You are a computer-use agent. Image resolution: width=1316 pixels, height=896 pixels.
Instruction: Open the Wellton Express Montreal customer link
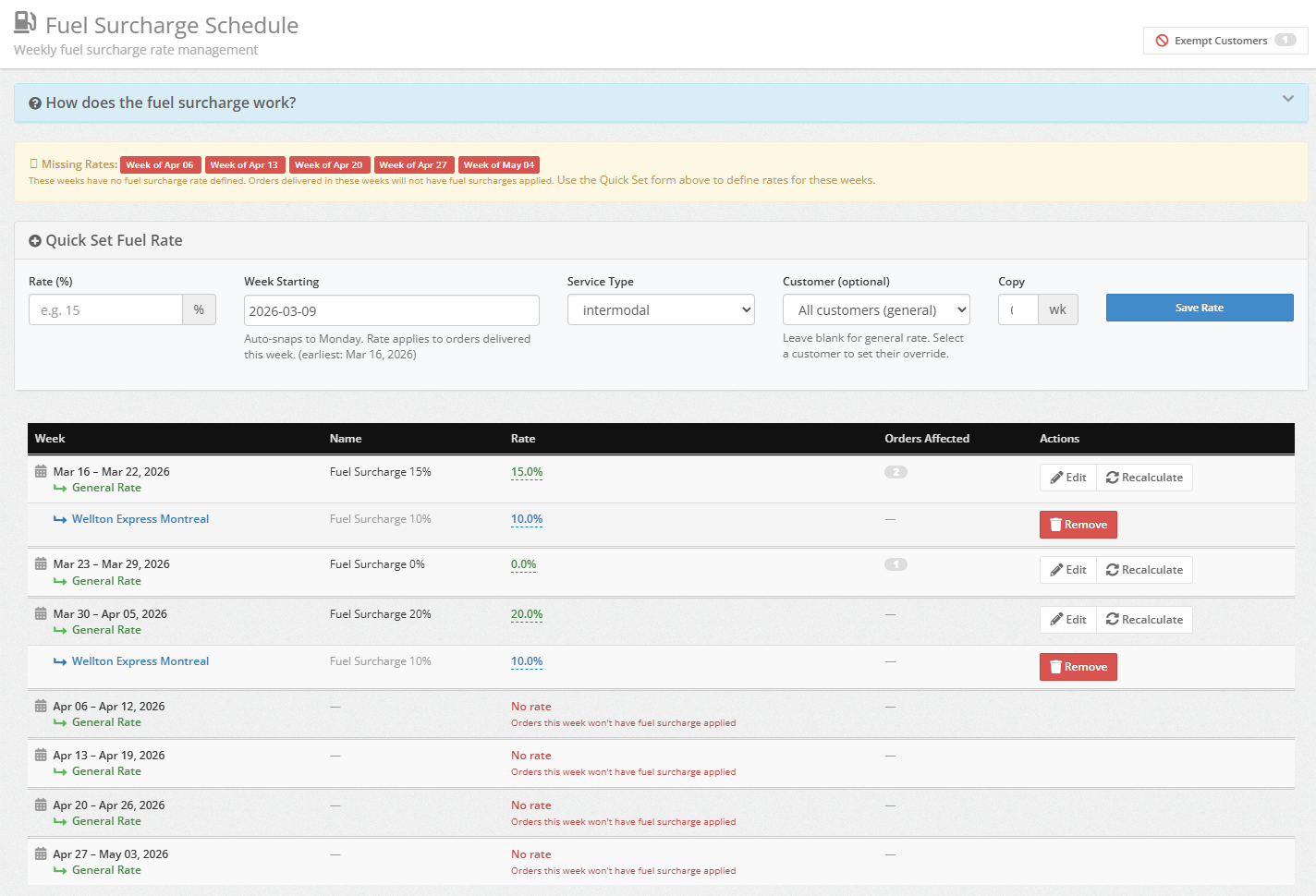point(141,518)
